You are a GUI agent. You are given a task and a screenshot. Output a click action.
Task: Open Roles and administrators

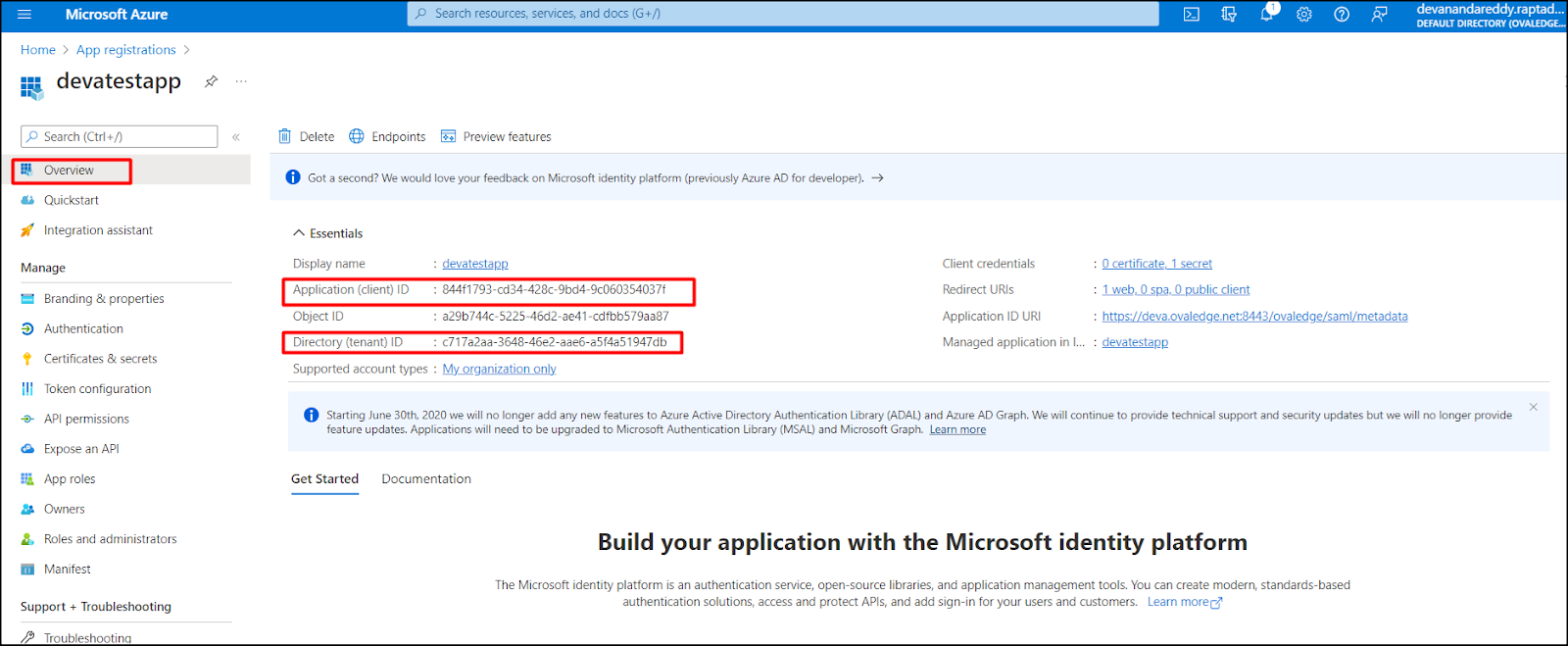tap(110, 539)
